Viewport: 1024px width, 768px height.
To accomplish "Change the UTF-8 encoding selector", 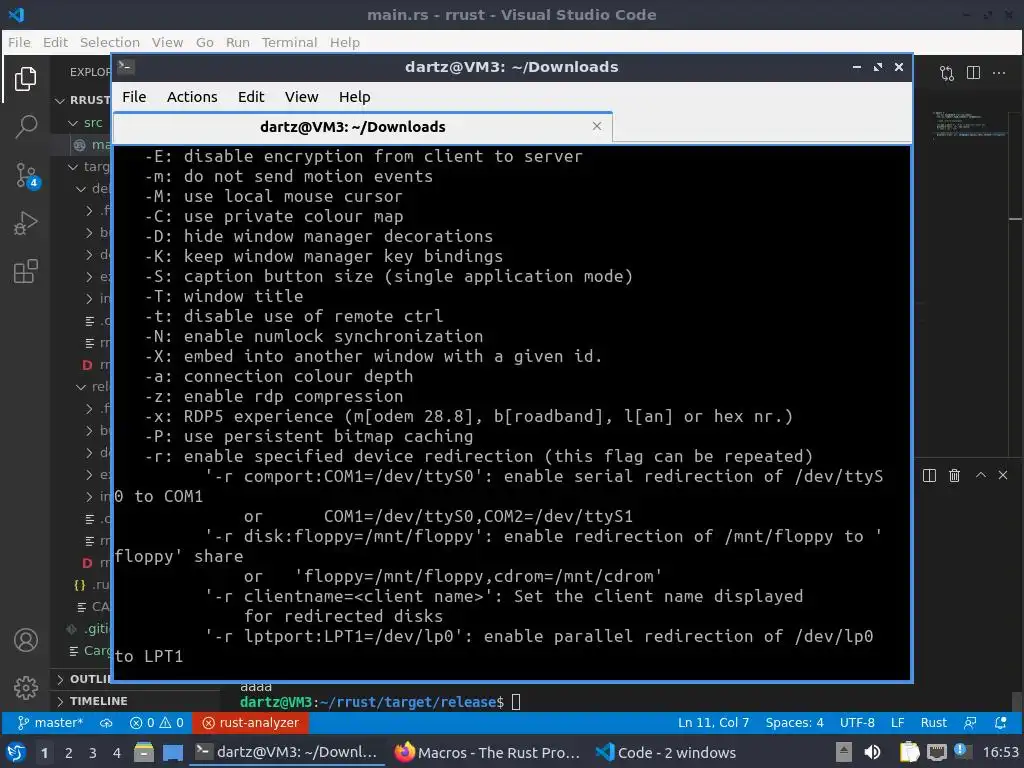I will 857,723.
